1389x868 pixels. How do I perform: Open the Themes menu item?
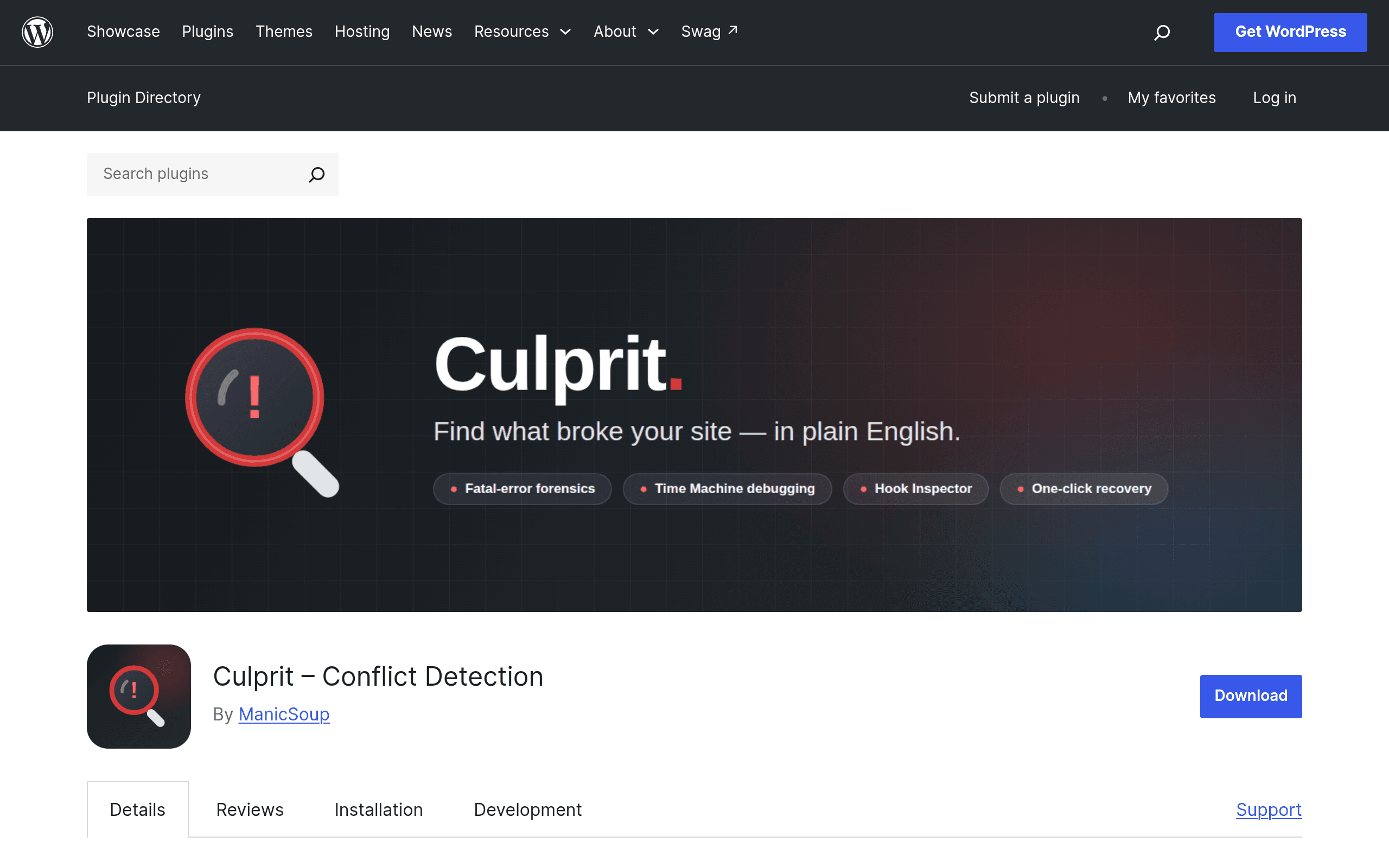pyautogui.click(x=284, y=31)
